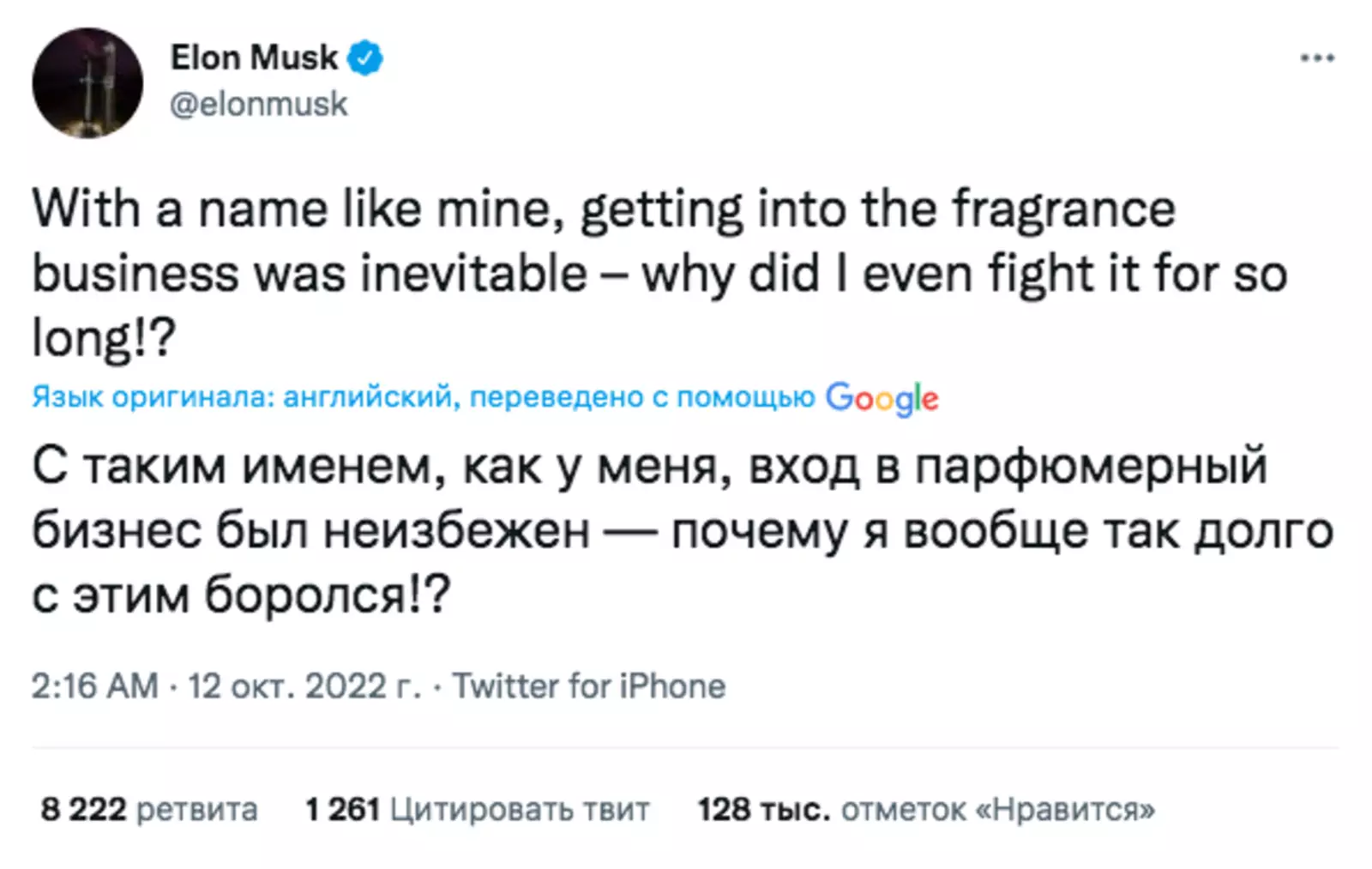Open the @elonmusk handle link

[x=258, y=105]
